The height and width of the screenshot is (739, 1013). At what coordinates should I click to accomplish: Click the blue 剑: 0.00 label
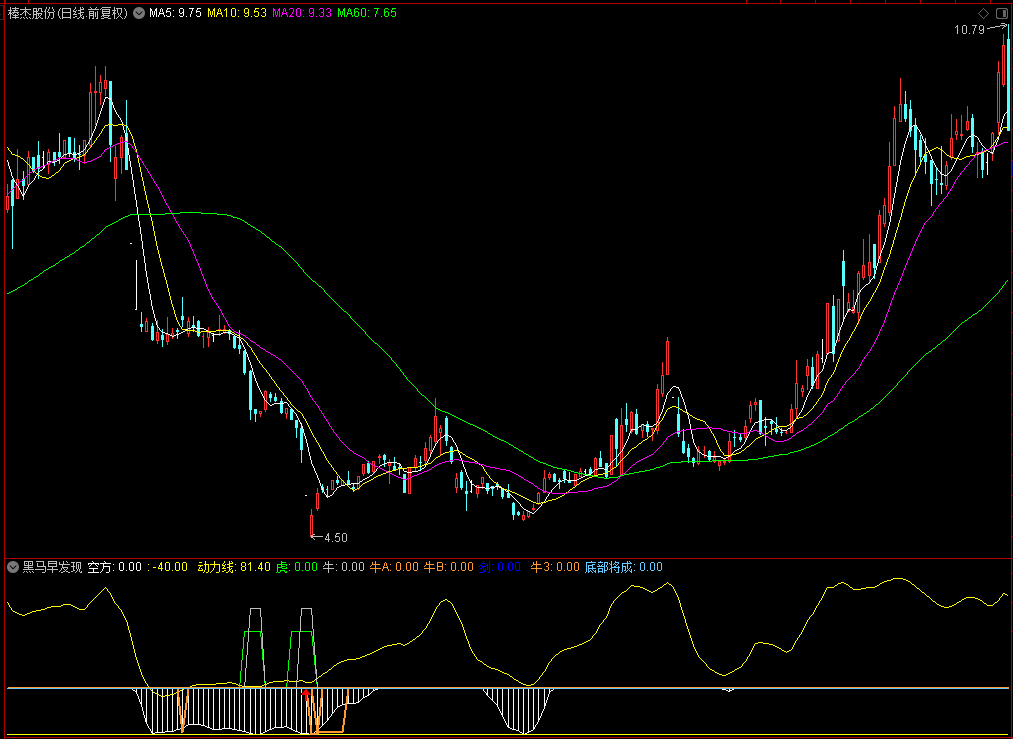point(500,567)
